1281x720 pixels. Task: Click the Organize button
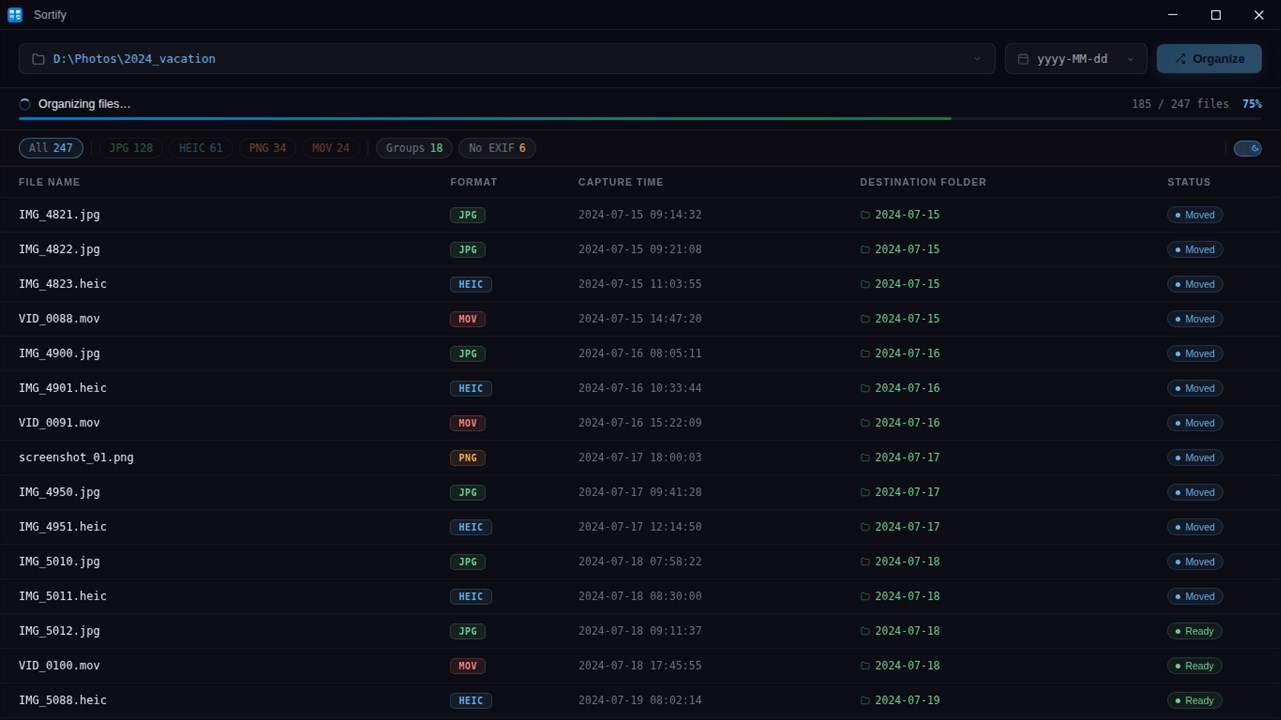coord(1209,59)
